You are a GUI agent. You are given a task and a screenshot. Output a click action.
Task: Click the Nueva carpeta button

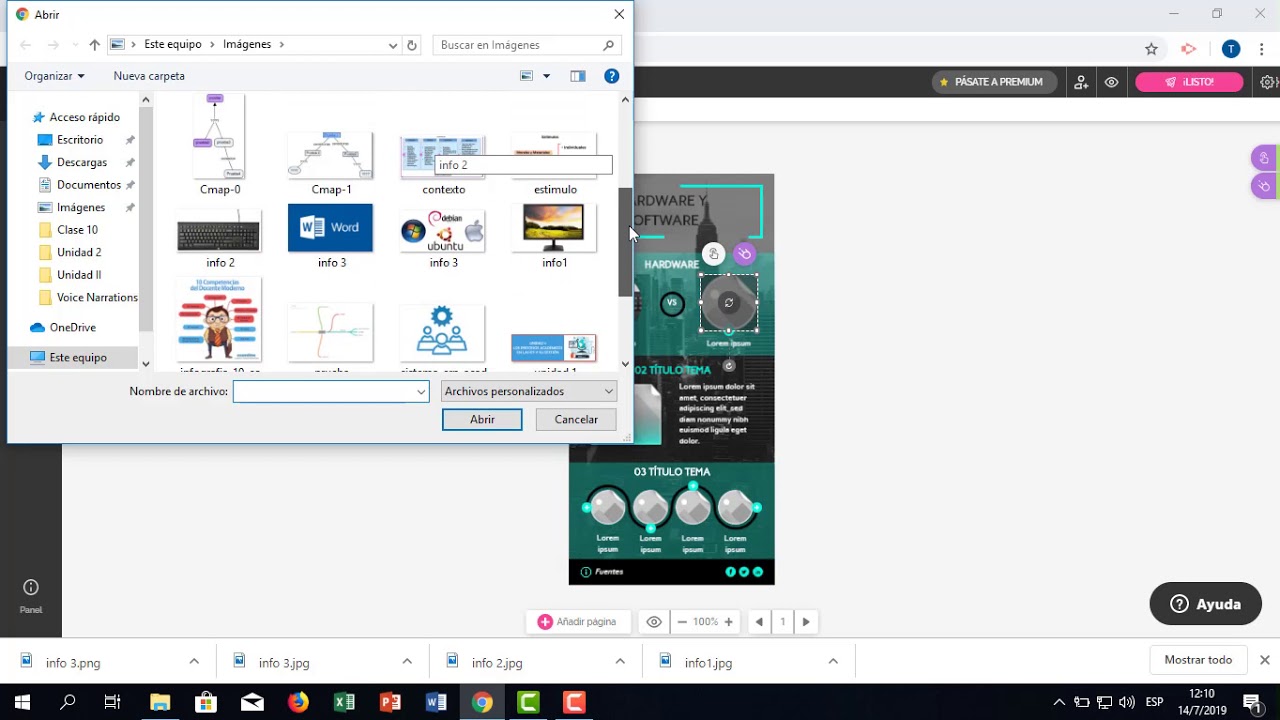[149, 76]
